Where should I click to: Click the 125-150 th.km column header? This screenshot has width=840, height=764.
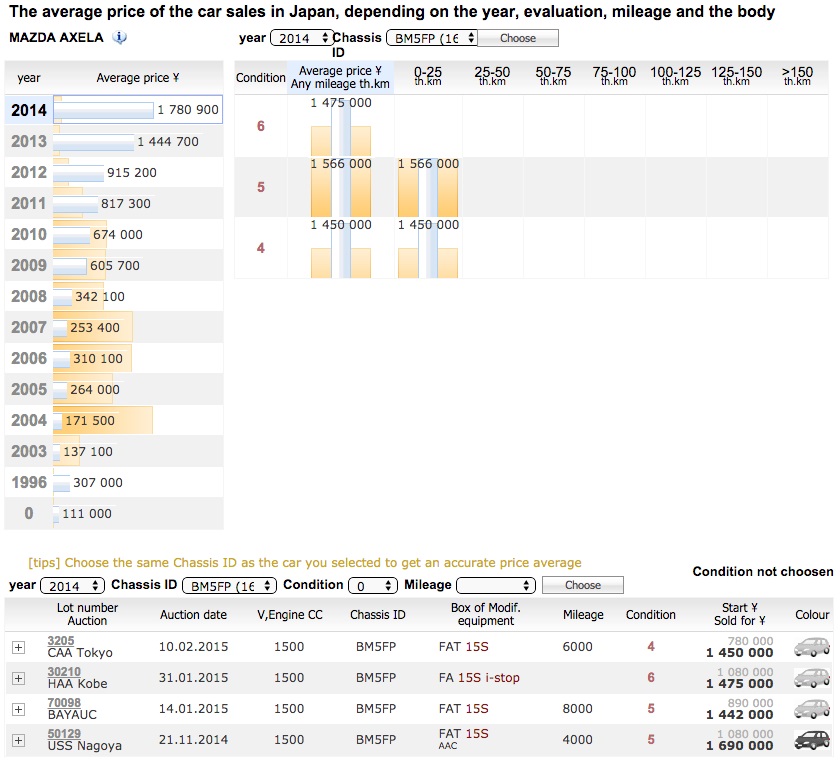tap(737, 76)
